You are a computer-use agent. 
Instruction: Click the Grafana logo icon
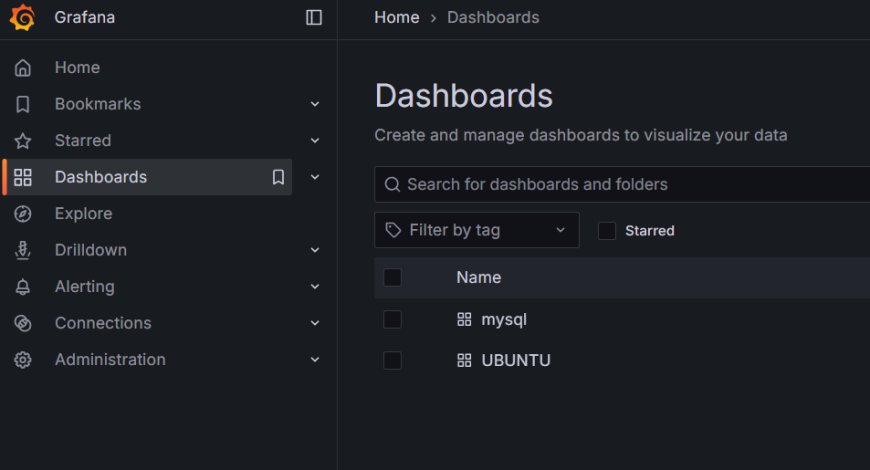point(22,17)
